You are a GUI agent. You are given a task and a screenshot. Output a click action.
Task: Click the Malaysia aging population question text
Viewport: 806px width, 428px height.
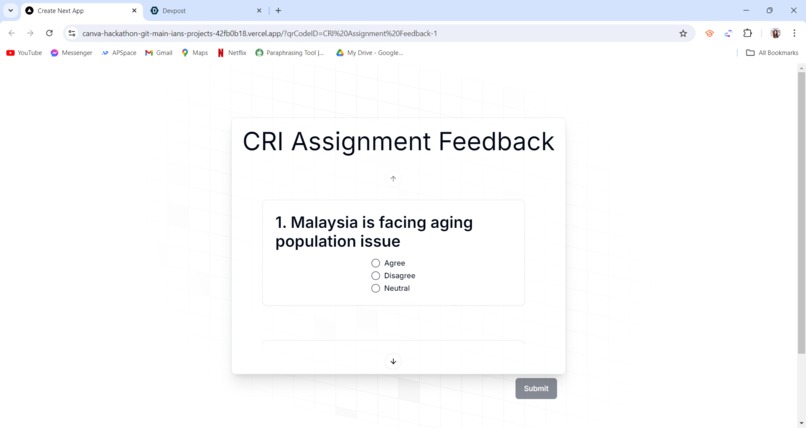pyautogui.click(x=374, y=232)
